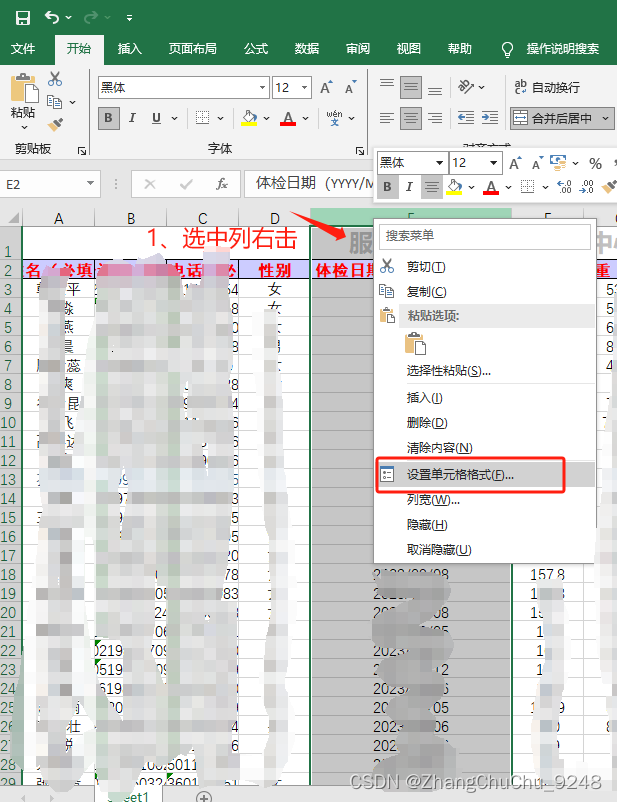Viewport: 617px width, 802px height.
Task: Click the 合并后居中 button
Action: [x=556, y=118]
